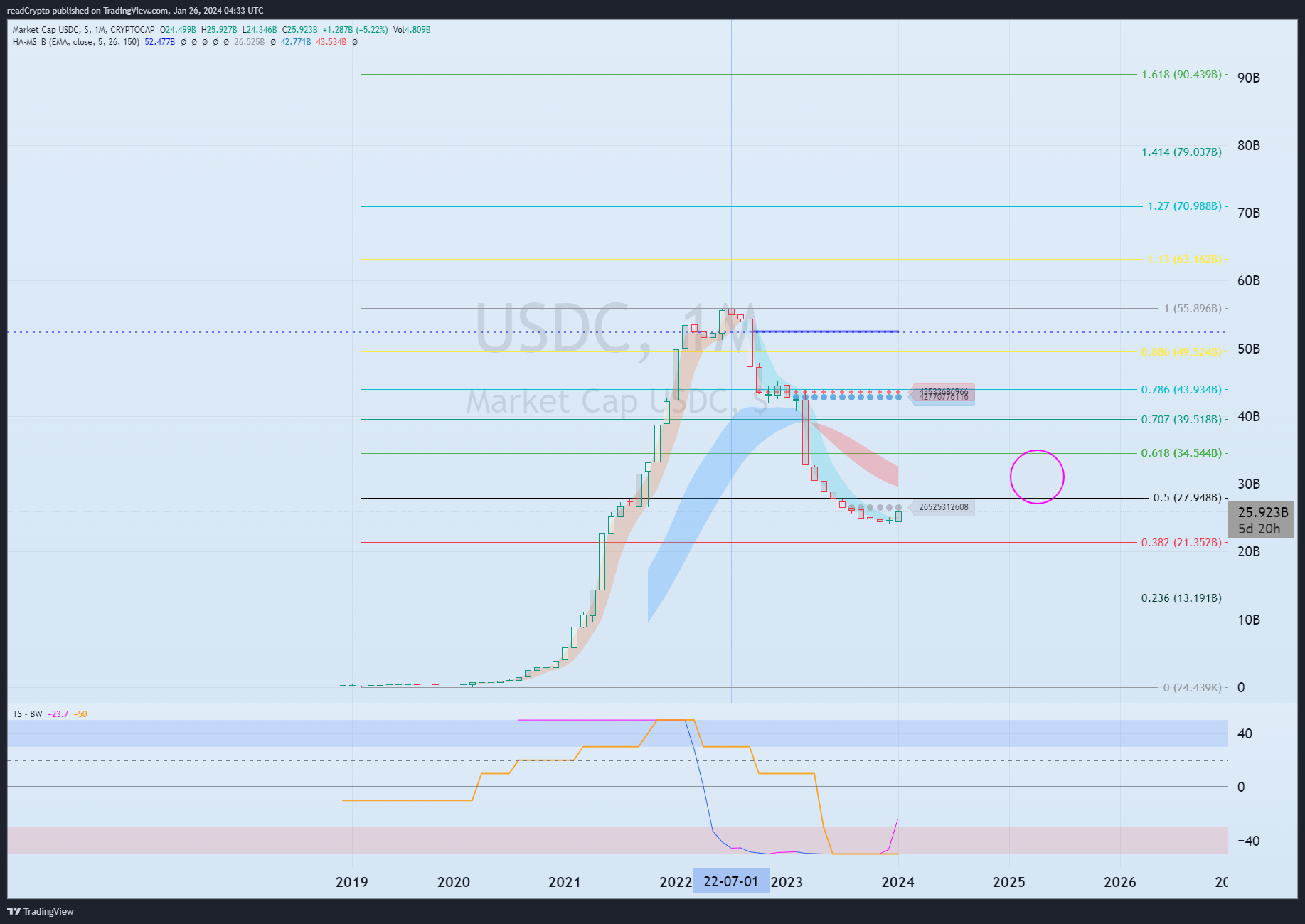The height and width of the screenshot is (924, 1305).
Task: Click the 1.13 (63.162B) Fibonacci label
Action: pyautogui.click(x=1184, y=260)
